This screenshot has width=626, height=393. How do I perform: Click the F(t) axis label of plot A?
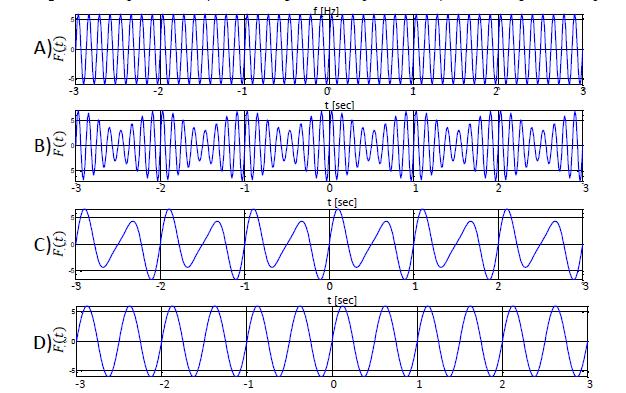coord(60,50)
